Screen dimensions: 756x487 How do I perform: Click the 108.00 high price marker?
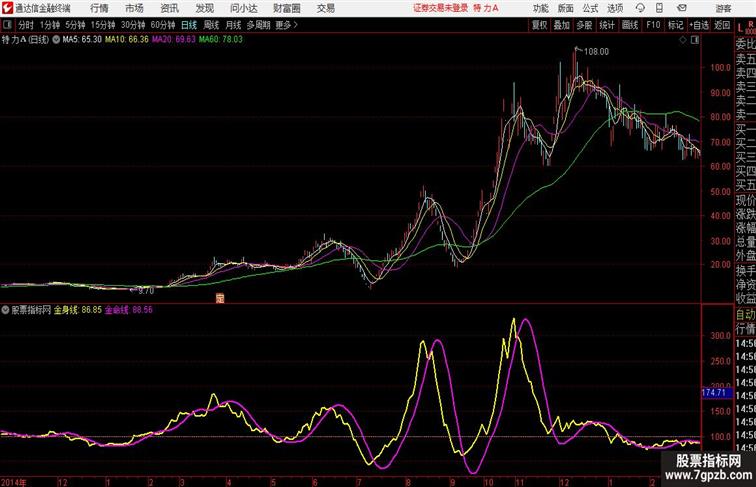596,52
